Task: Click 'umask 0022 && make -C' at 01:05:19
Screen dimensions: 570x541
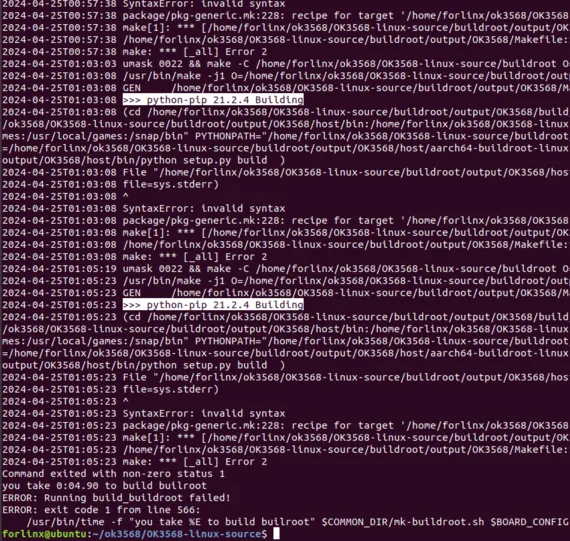Action: tap(186, 269)
